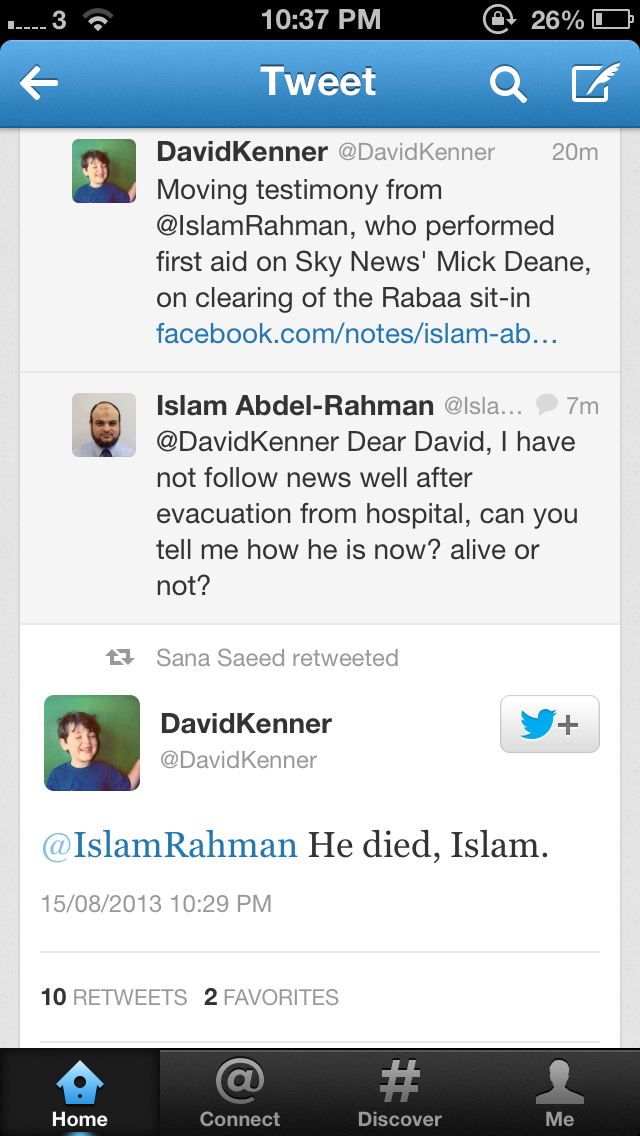Viewport: 640px width, 1136px height.
Task: Go to the Me tab
Action: [560, 1092]
